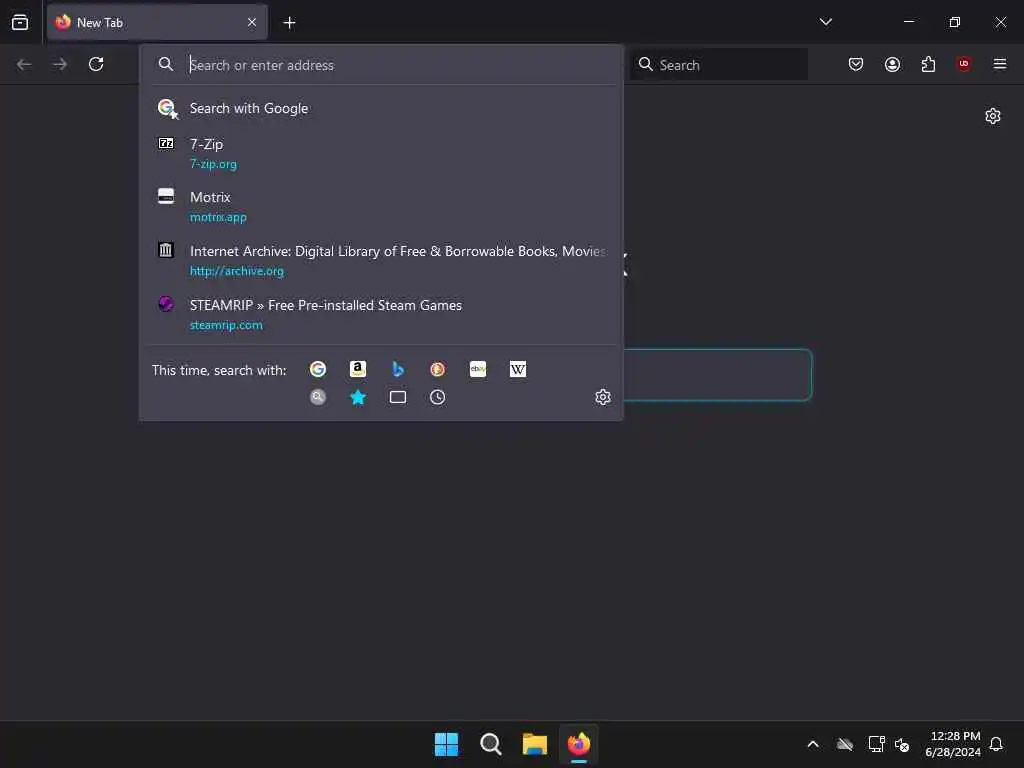Click the toolbar Search box
The height and width of the screenshot is (768, 1024).
coord(718,64)
